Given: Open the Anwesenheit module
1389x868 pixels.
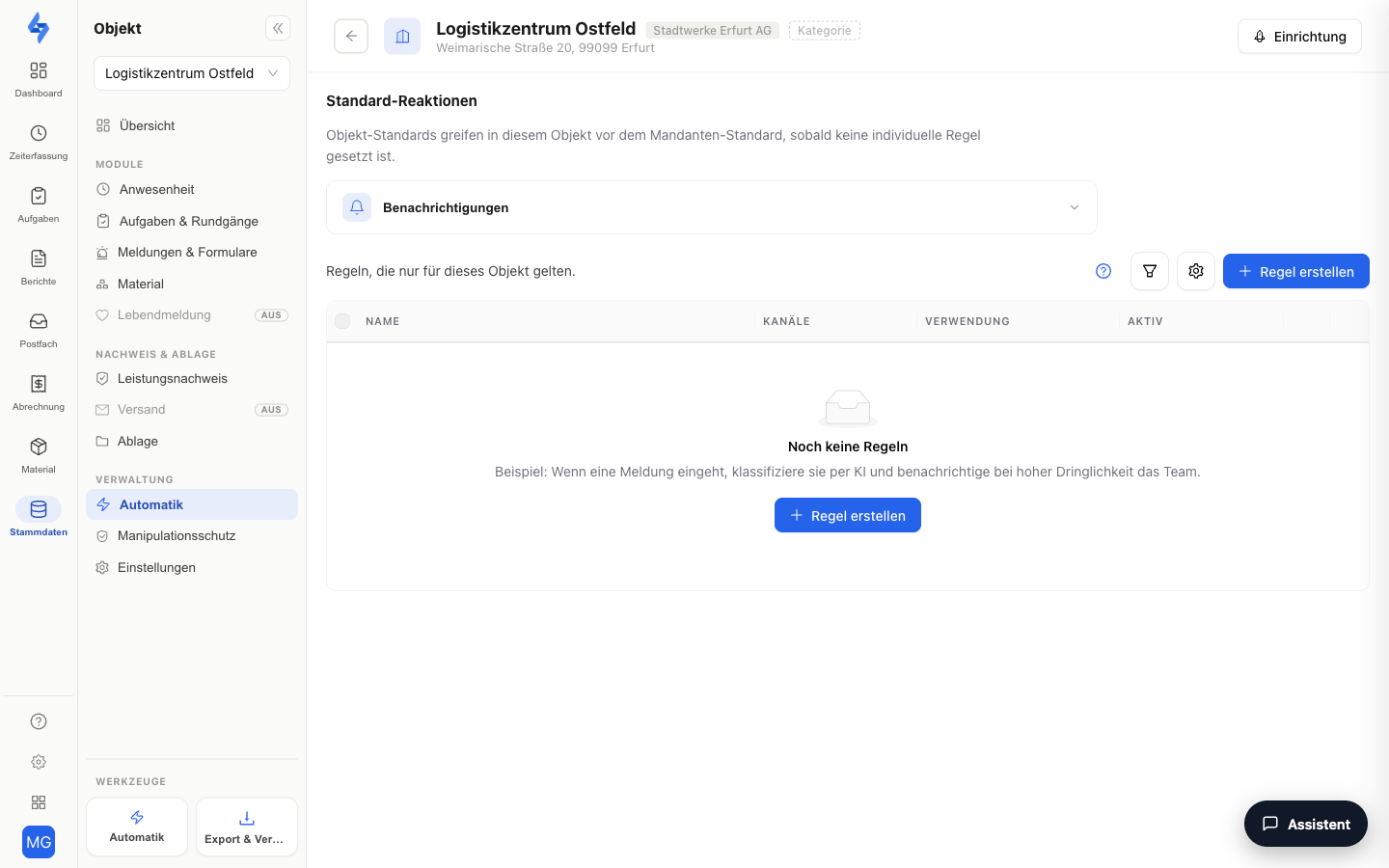Looking at the screenshot, I should click(x=192, y=189).
